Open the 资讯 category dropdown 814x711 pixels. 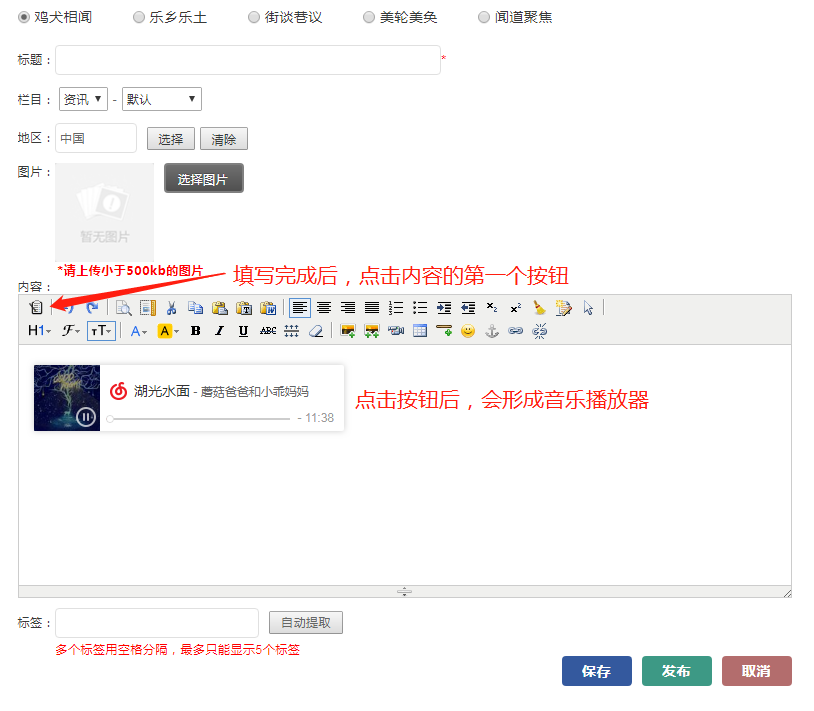pos(83,99)
